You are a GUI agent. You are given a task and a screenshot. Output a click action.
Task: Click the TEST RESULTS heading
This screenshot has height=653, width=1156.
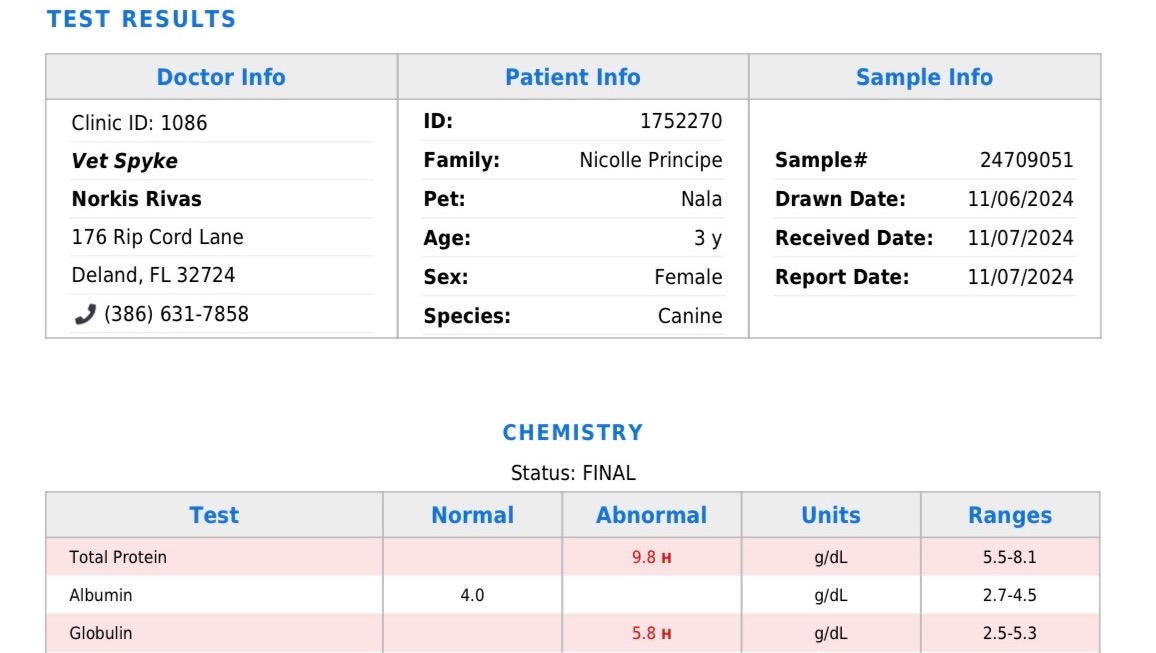(141, 19)
